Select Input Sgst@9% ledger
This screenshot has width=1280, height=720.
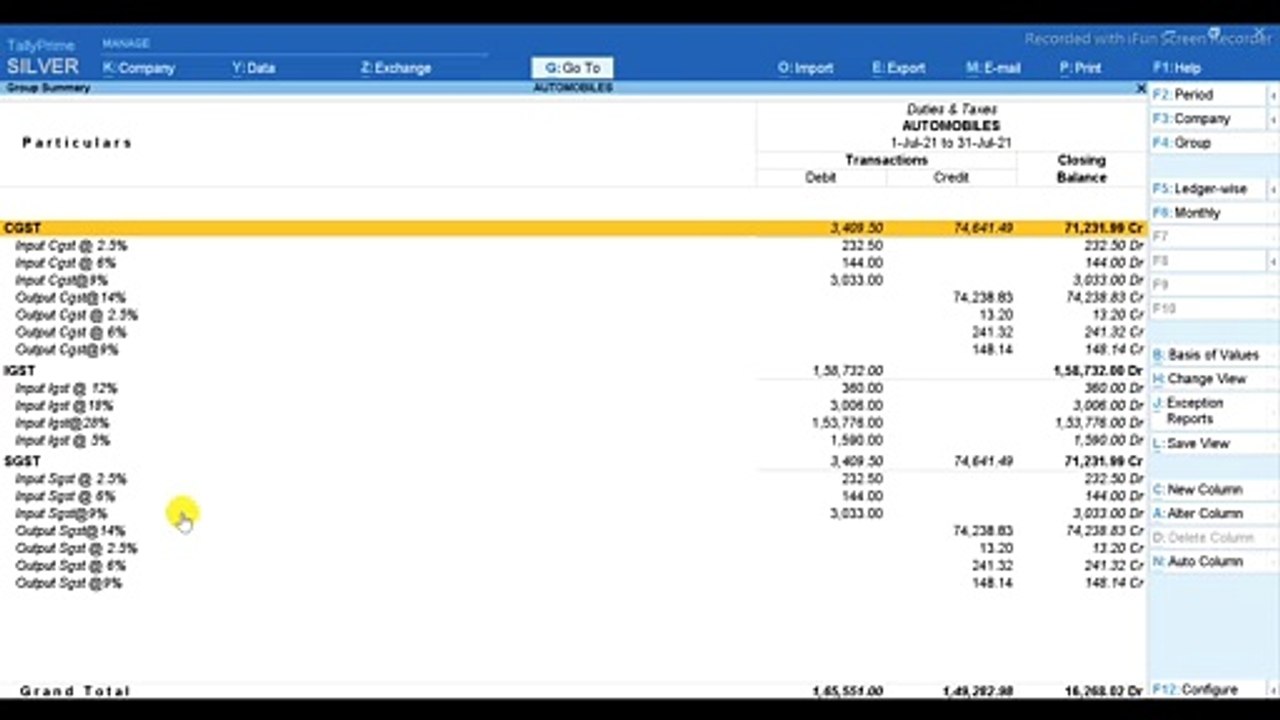[61, 513]
